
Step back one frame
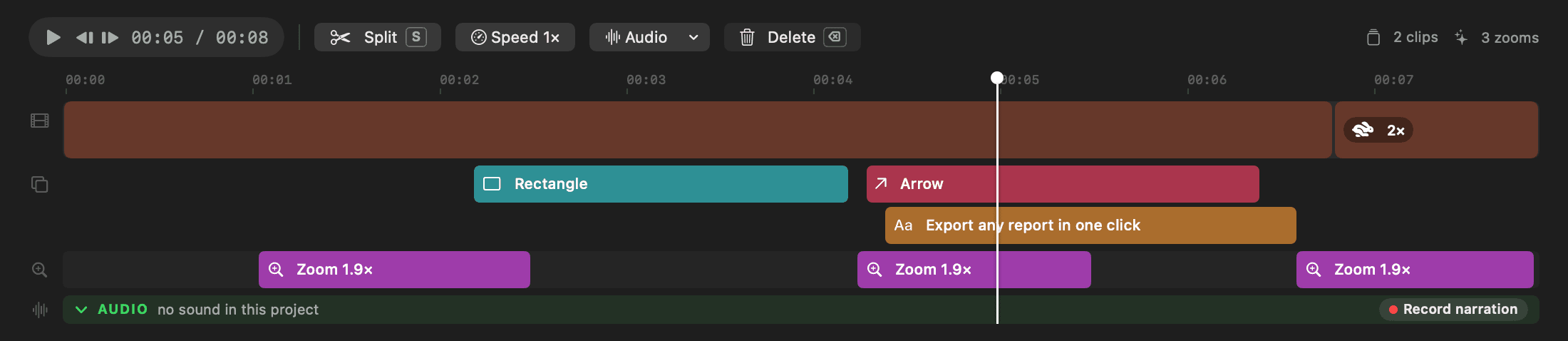tap(85, 37)
